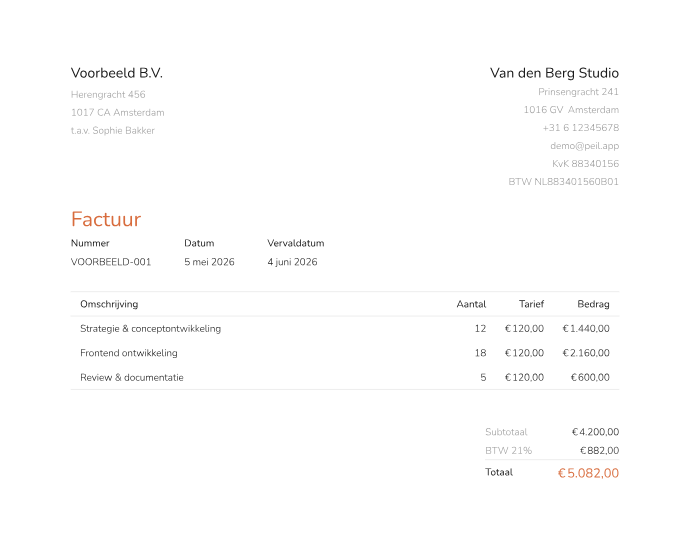
Task: Click the Tarief column header
Action: (532, 304)
